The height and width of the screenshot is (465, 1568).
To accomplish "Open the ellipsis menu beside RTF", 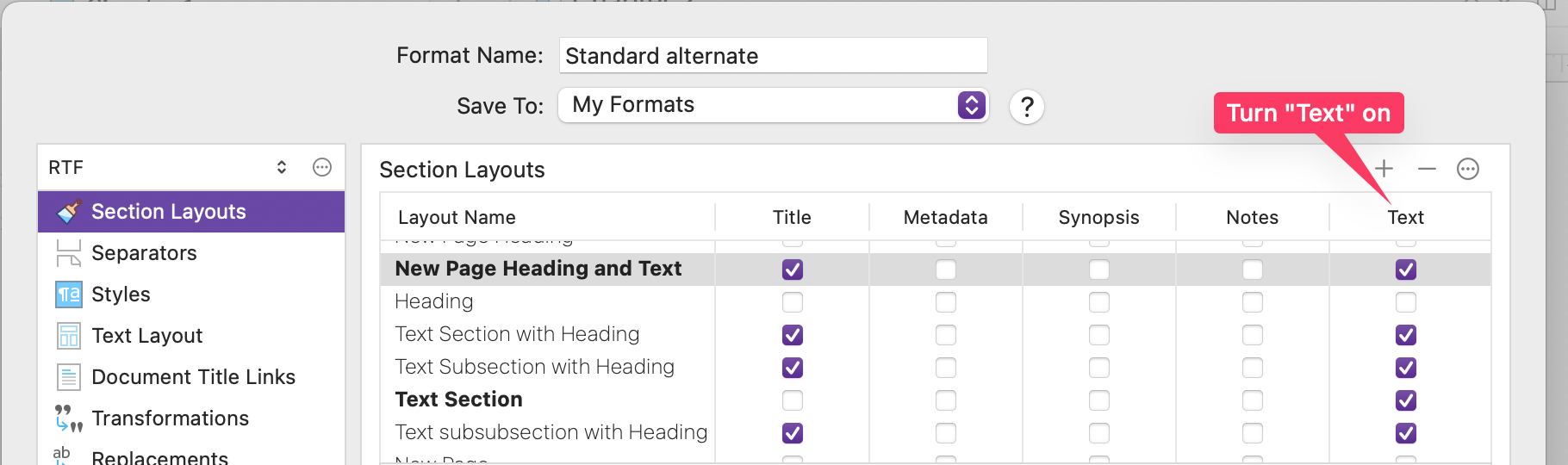I will [322, 167].
